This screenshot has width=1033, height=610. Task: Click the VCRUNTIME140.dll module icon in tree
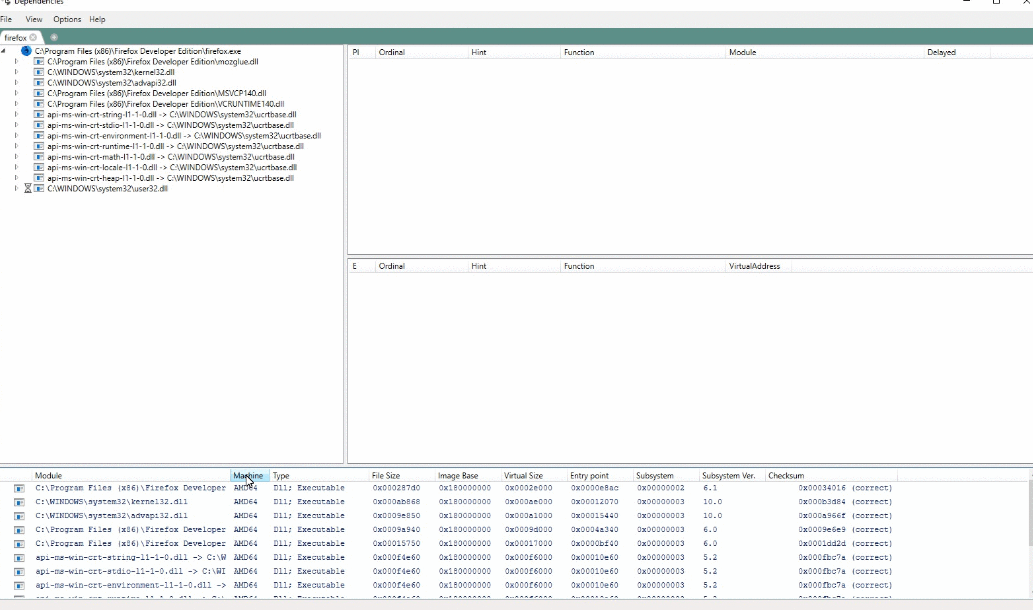pos(39,103)
